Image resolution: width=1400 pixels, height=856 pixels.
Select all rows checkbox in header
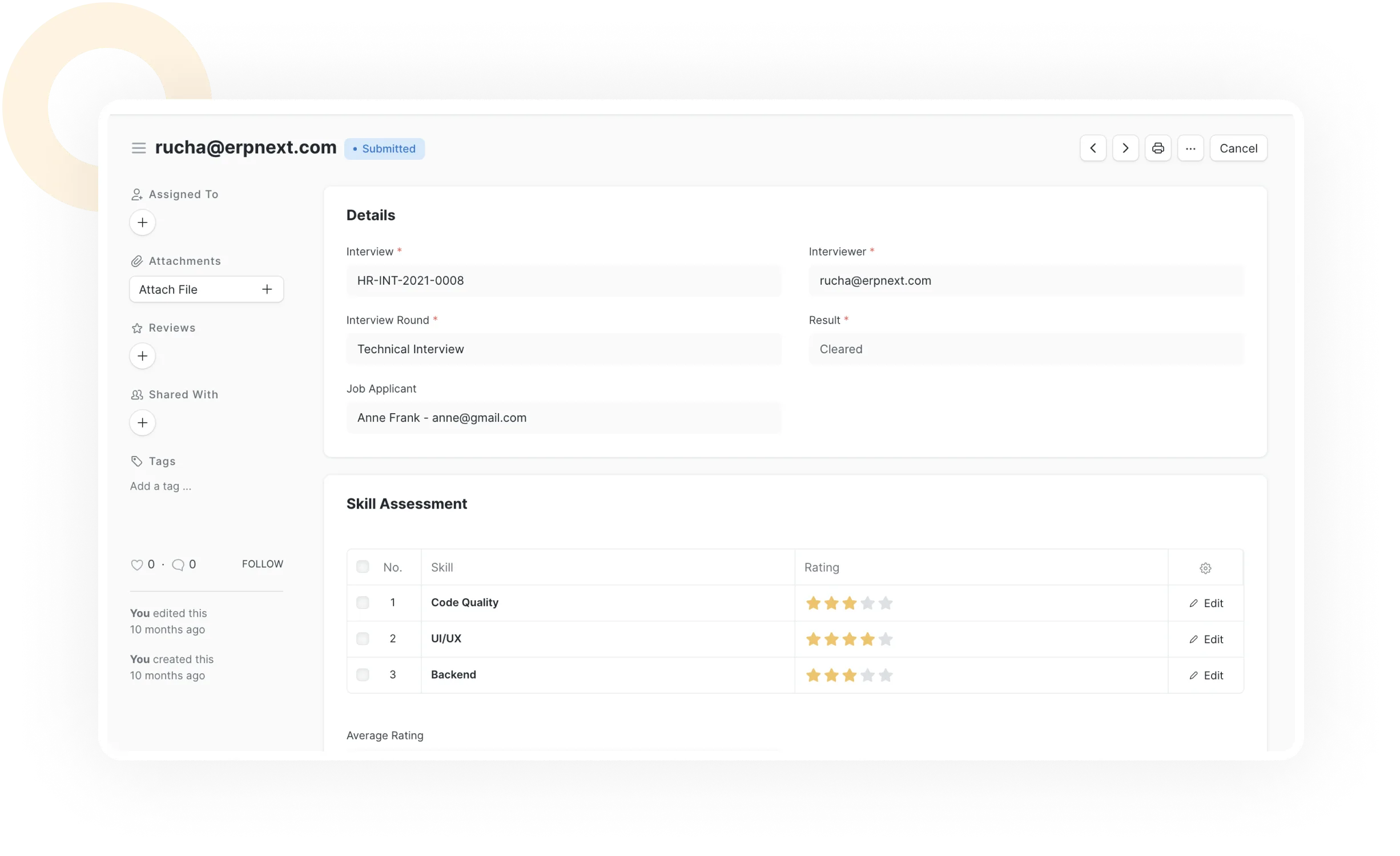363,567
